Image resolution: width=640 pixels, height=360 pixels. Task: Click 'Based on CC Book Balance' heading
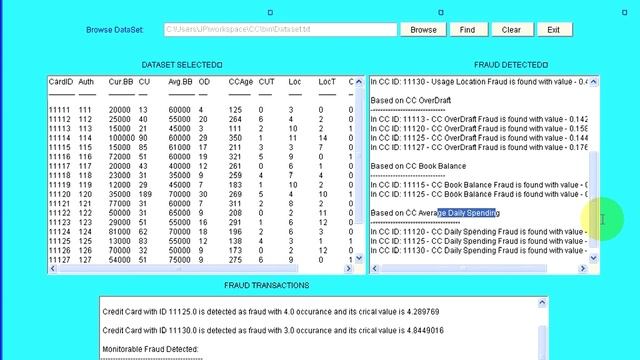[x=418, y=166]
